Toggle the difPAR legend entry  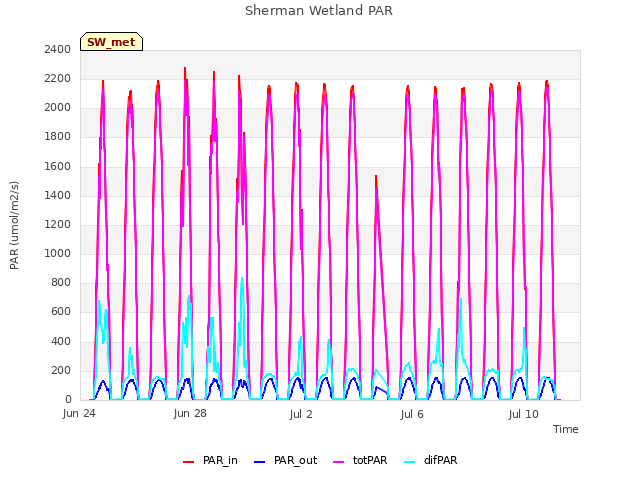(x=431, y=460)
